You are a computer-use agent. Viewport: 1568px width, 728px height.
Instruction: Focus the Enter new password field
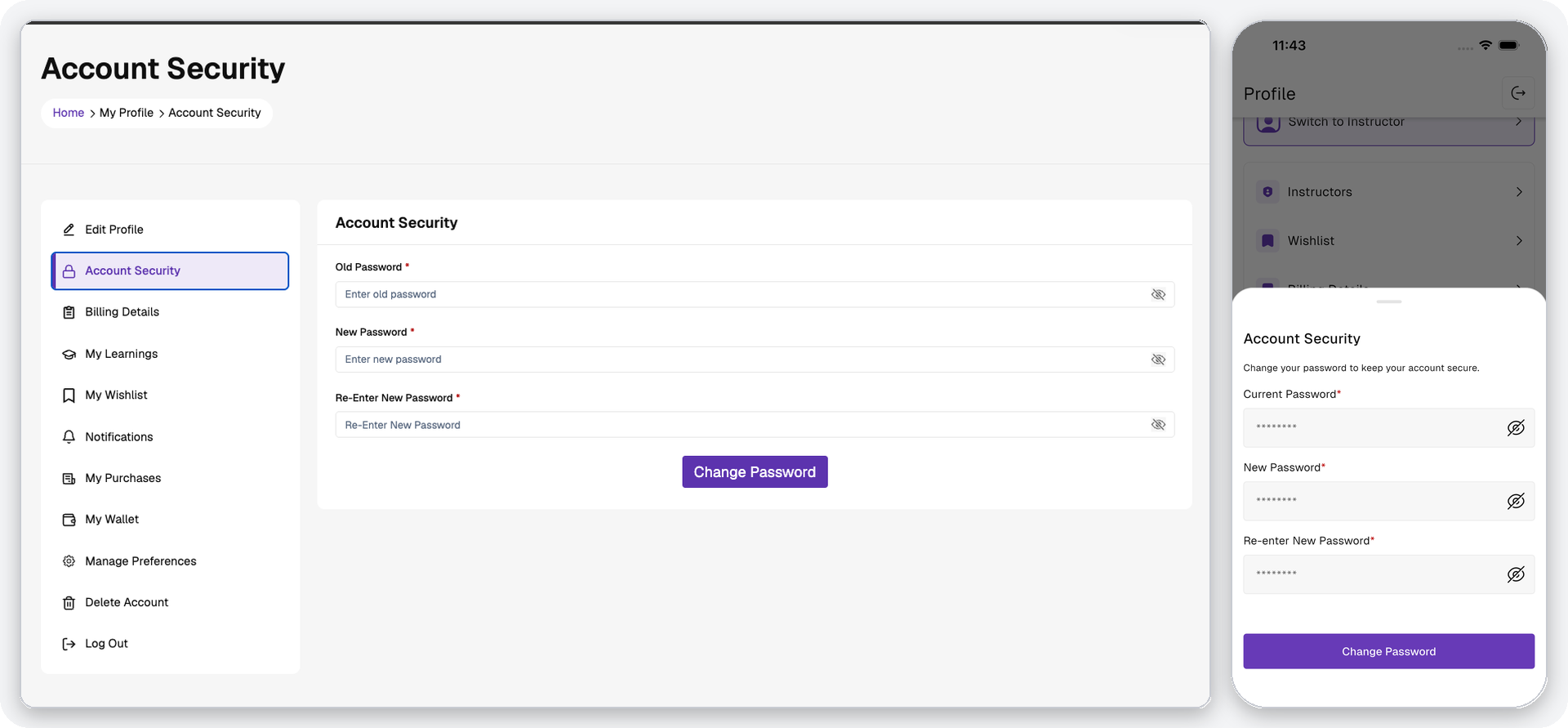pos(755,360)
